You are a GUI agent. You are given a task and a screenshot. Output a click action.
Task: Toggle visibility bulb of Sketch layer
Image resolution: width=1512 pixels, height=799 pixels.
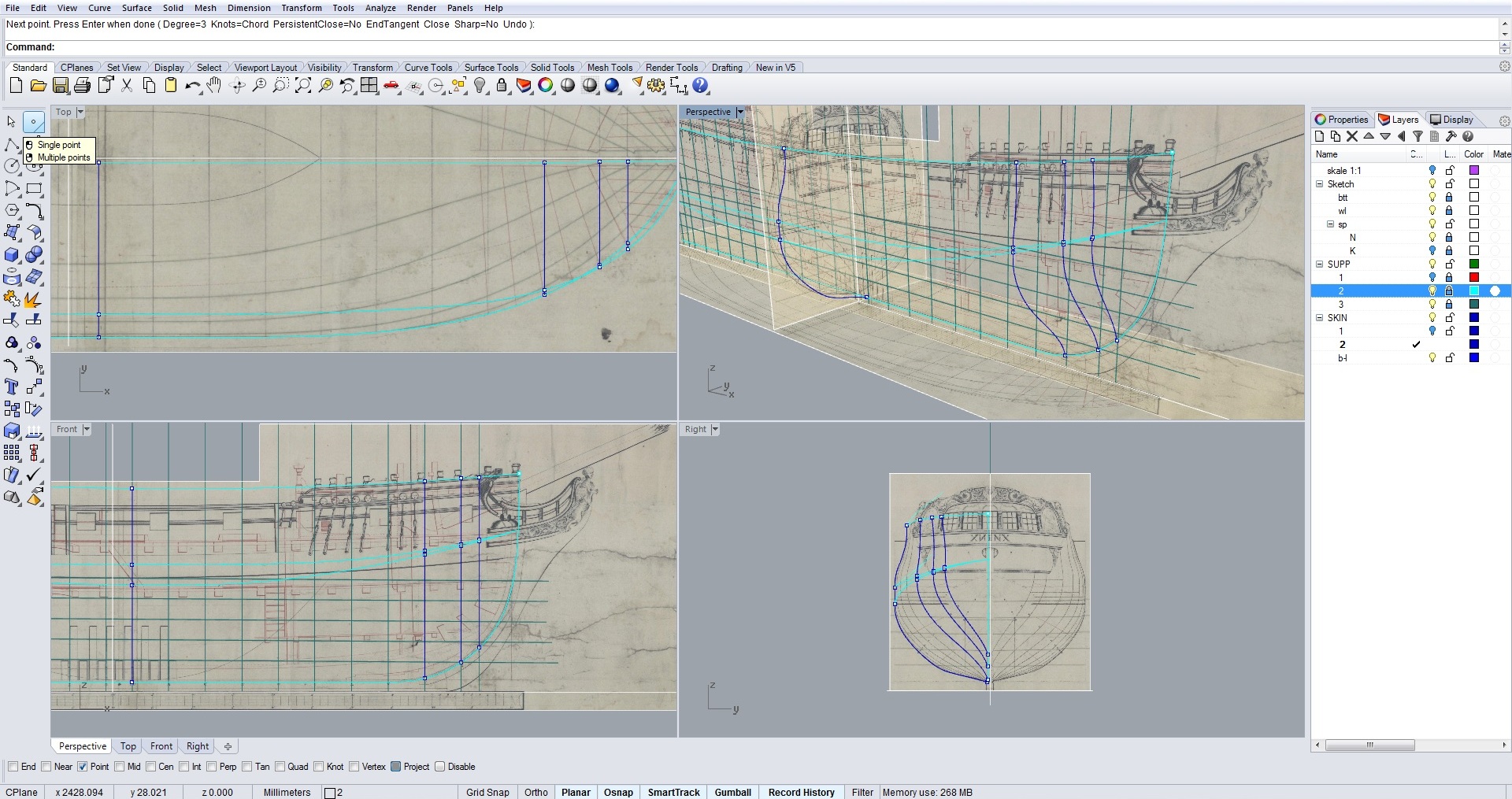click(1432, 184)
